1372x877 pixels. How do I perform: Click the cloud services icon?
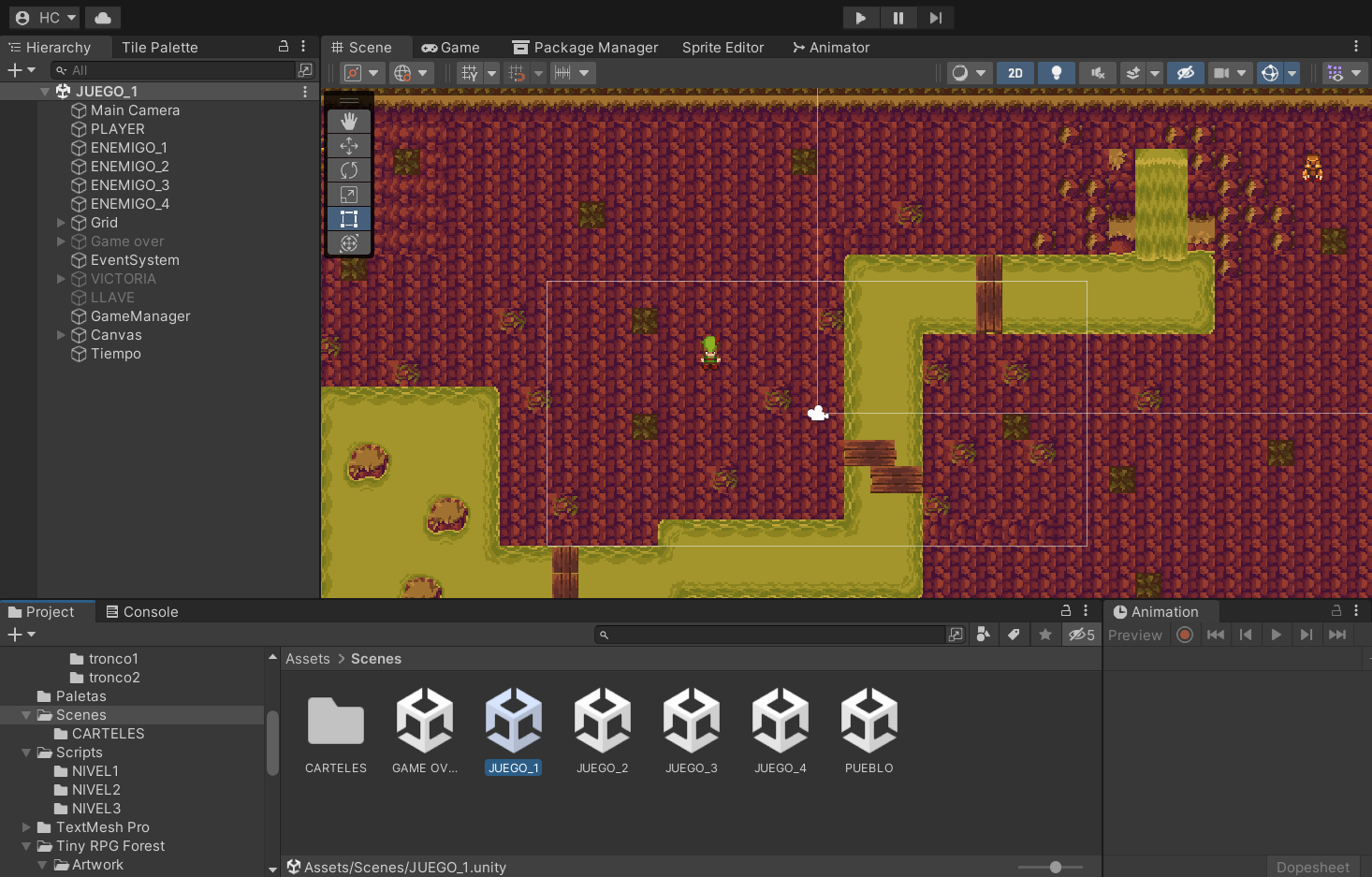click(x=103, y=18)
